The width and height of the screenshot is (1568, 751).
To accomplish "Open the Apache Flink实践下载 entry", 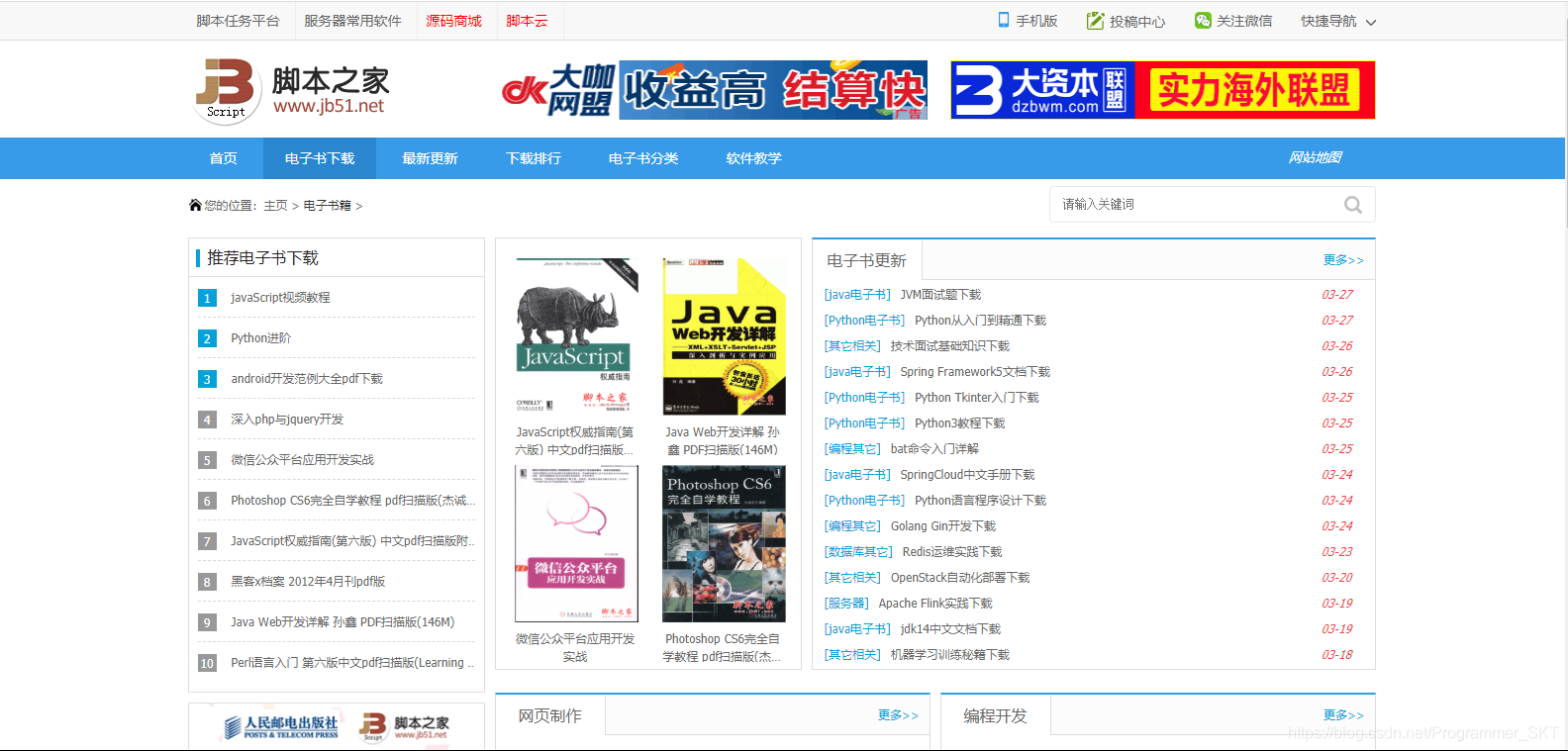I will click(935, 604).
